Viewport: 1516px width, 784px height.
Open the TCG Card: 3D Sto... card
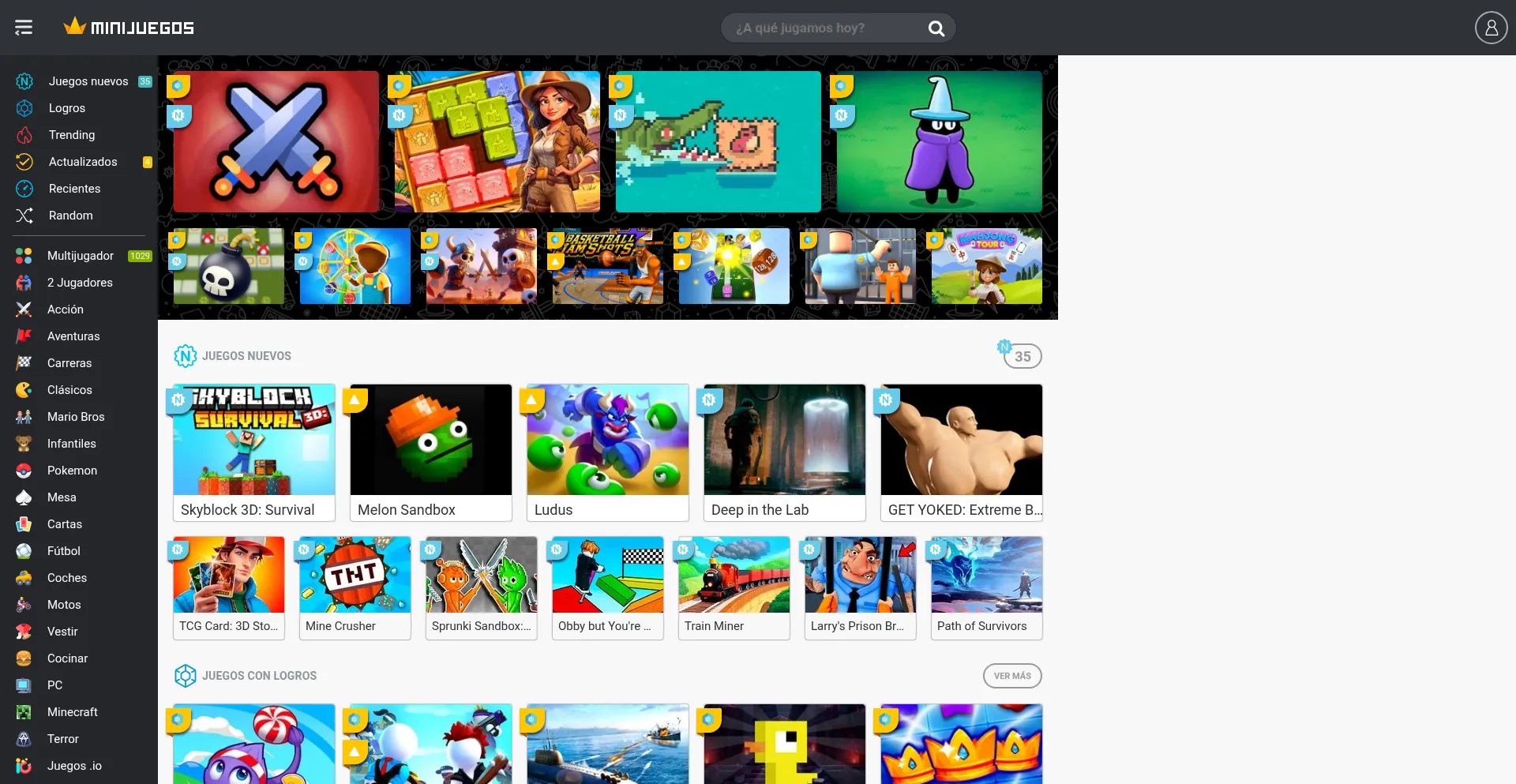click(229, 588)
